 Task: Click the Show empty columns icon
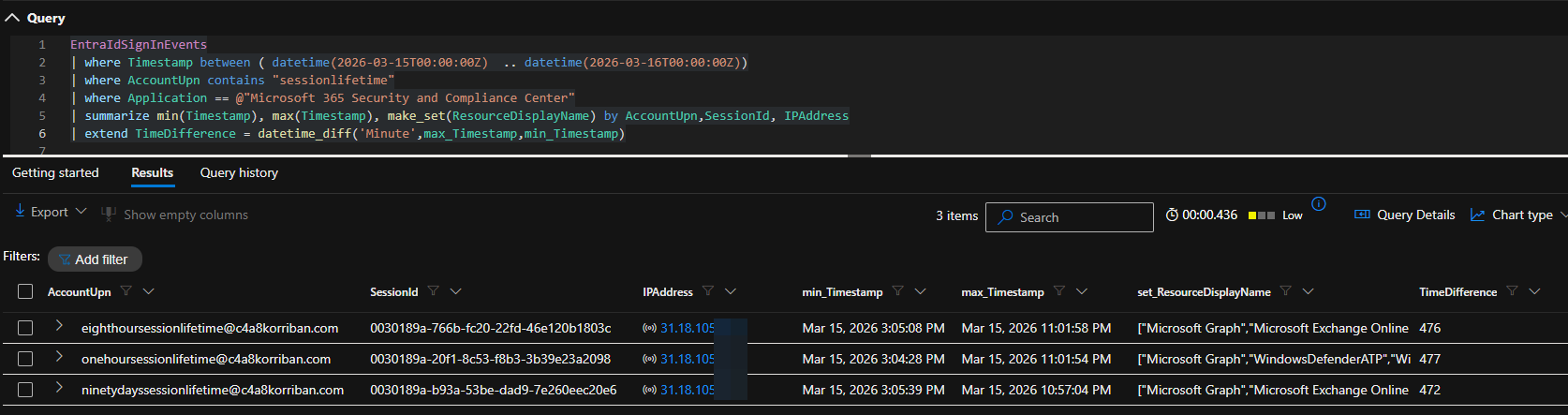point(109,215)
